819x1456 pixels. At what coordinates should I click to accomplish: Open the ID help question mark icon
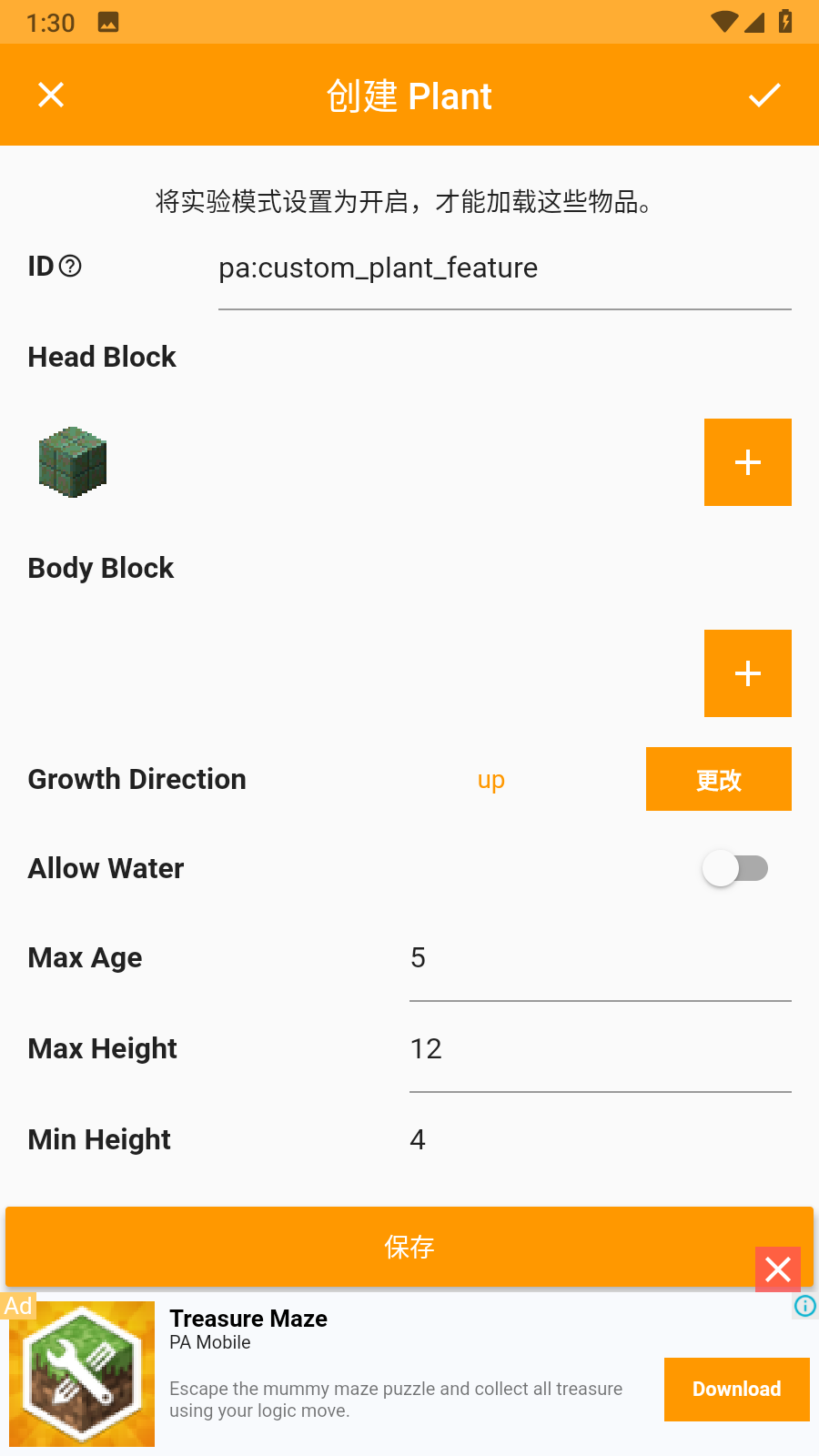click(x=70, y=266)
